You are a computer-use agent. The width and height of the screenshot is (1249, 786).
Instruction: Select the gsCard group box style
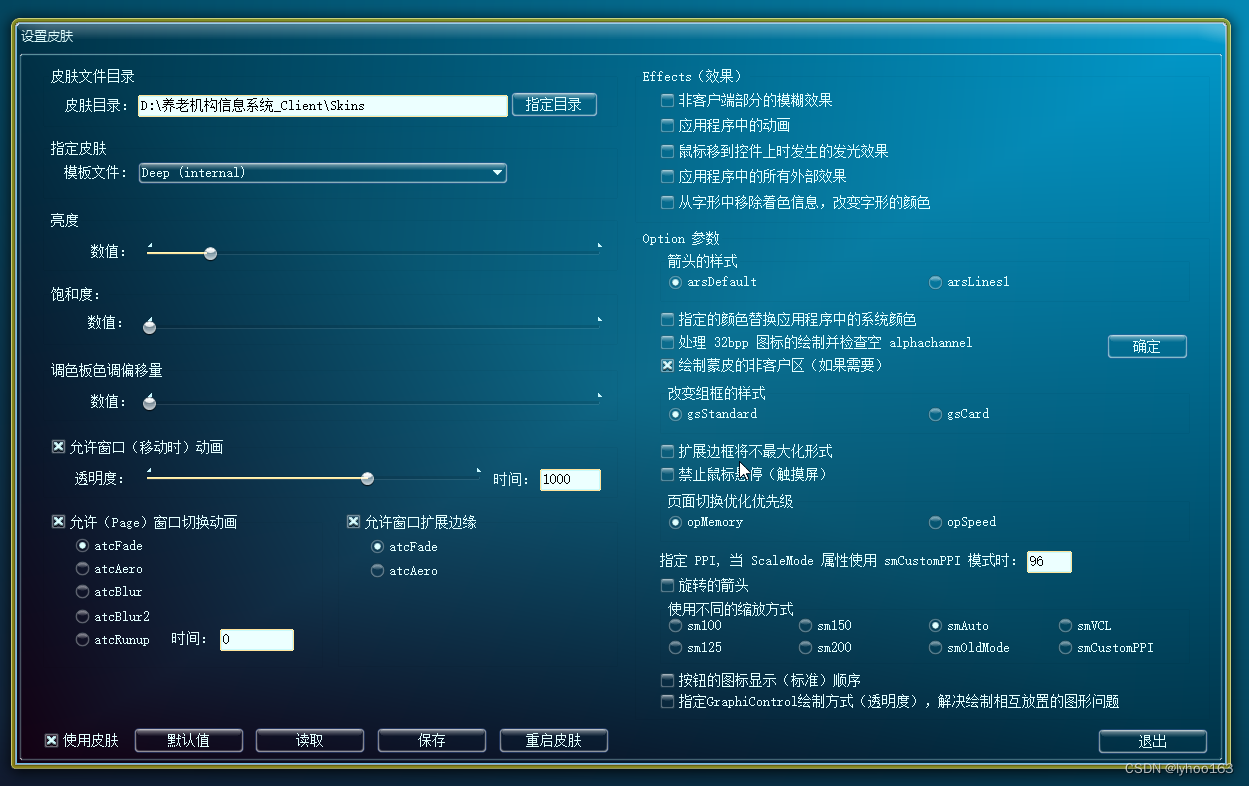934,413
